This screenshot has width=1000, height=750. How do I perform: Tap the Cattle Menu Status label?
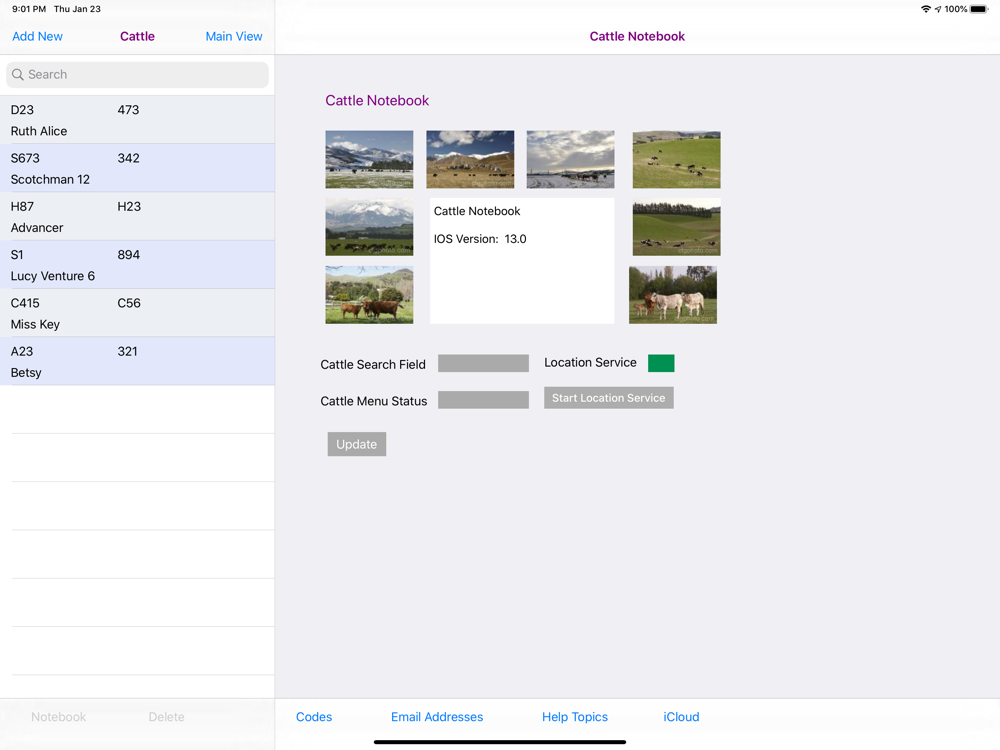(373, 401)
